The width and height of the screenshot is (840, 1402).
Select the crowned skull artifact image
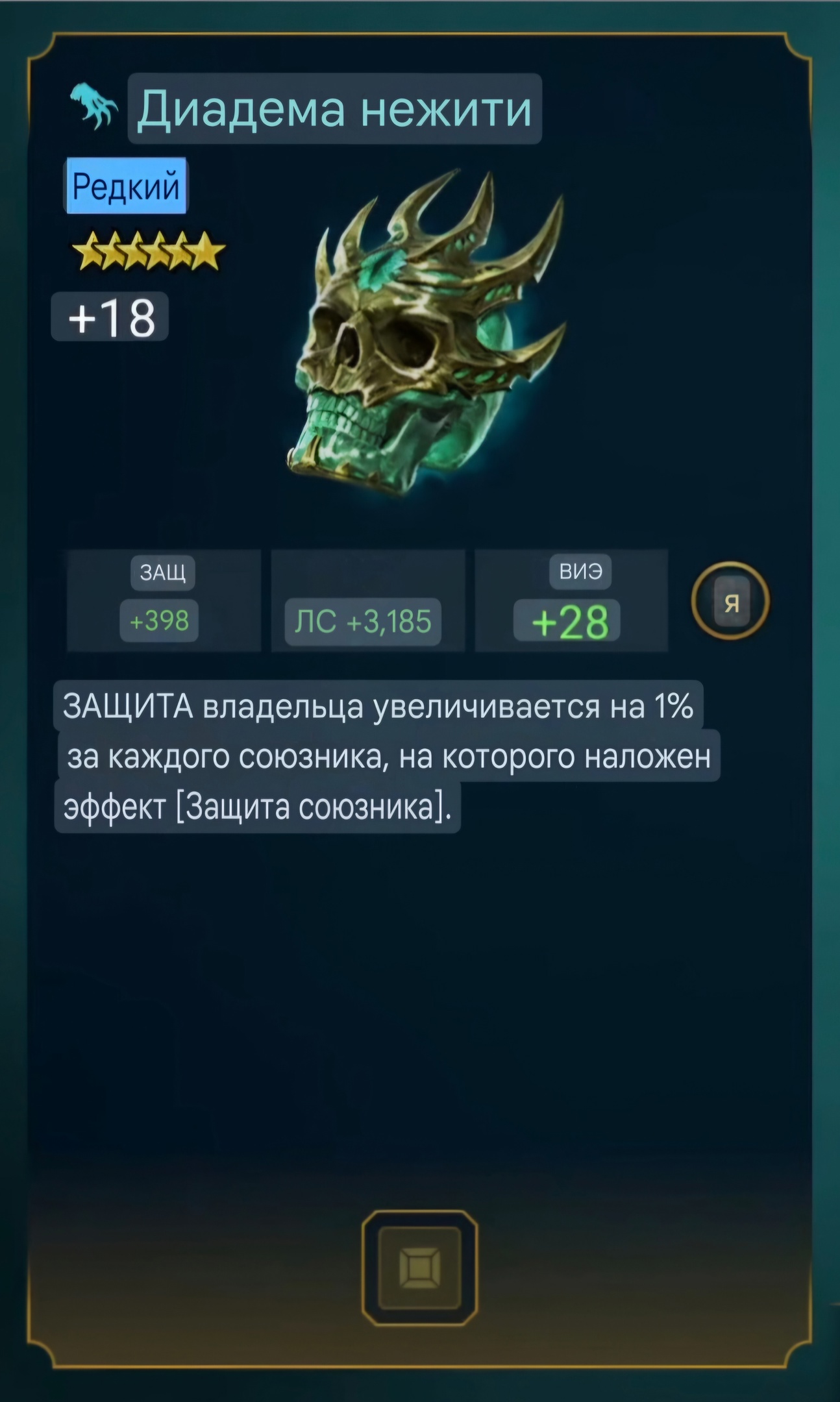pyautogui.click(x=426, y=332)
